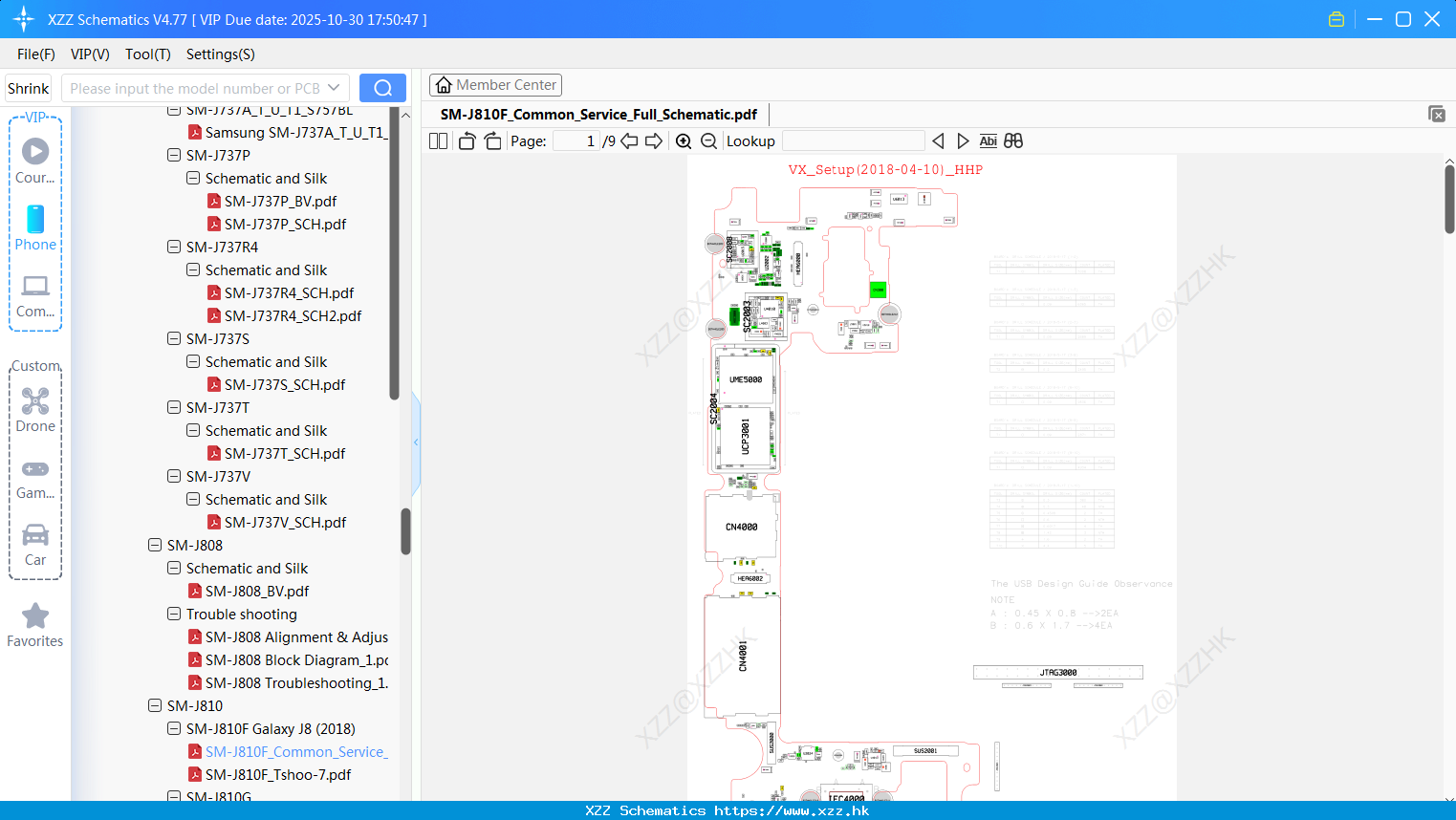Collapse the SM-J737T node
This screenshot has width=1456, height=820.
pyautogui.click(x=174, y=407)
